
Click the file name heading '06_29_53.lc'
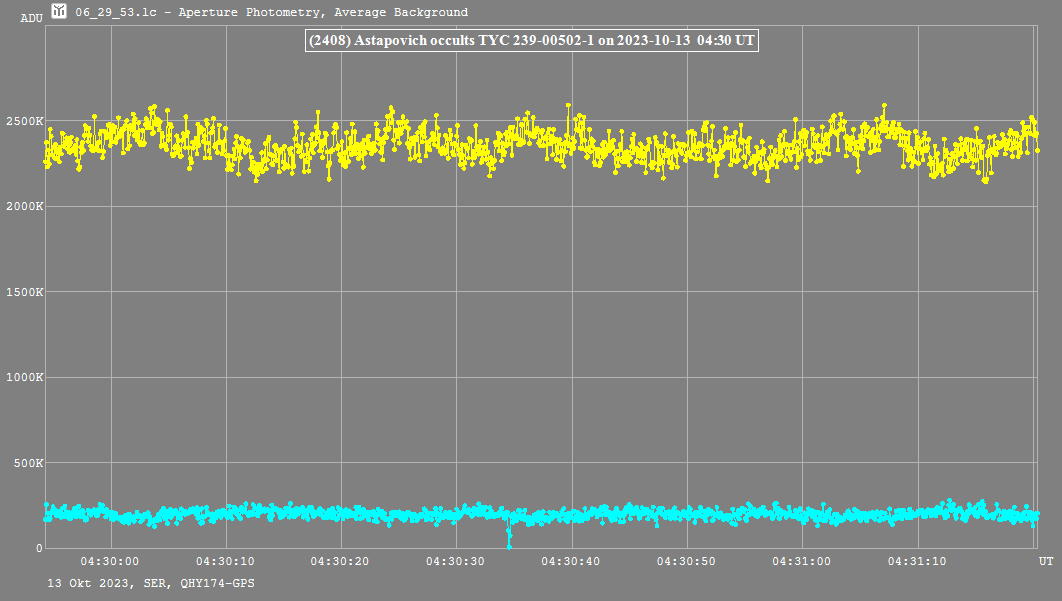(113, 12)
